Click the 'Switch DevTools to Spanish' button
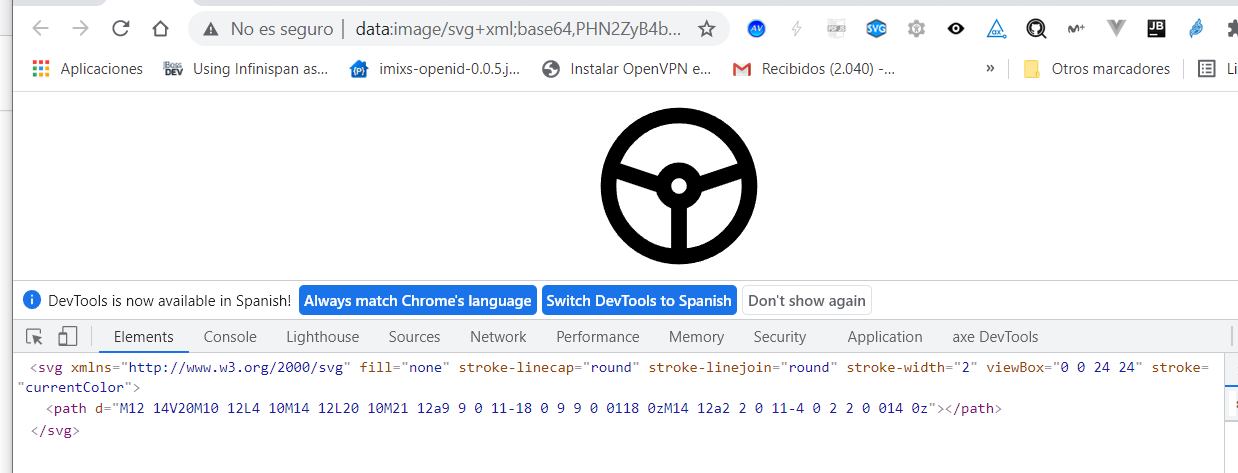 tap(640, 300)
